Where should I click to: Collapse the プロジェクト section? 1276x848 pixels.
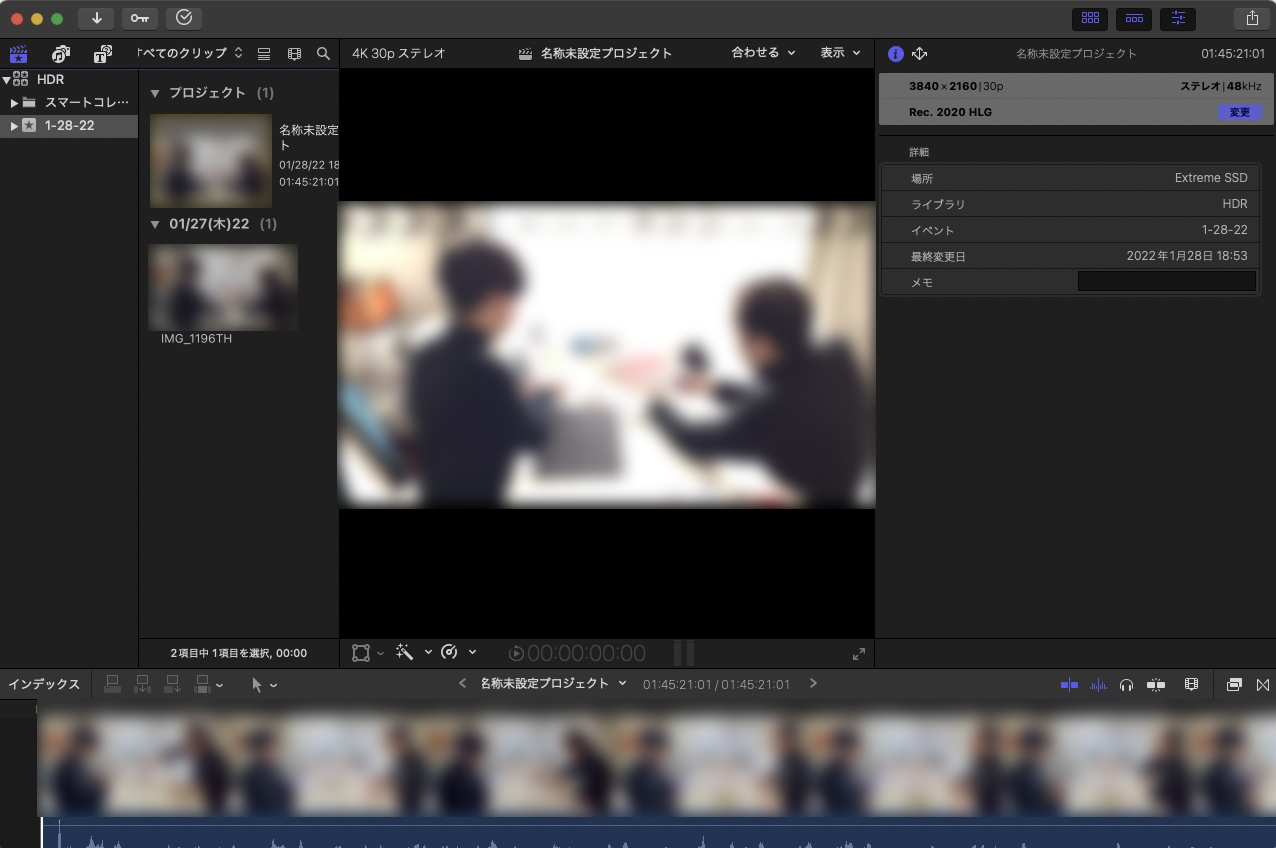[155, 93]
